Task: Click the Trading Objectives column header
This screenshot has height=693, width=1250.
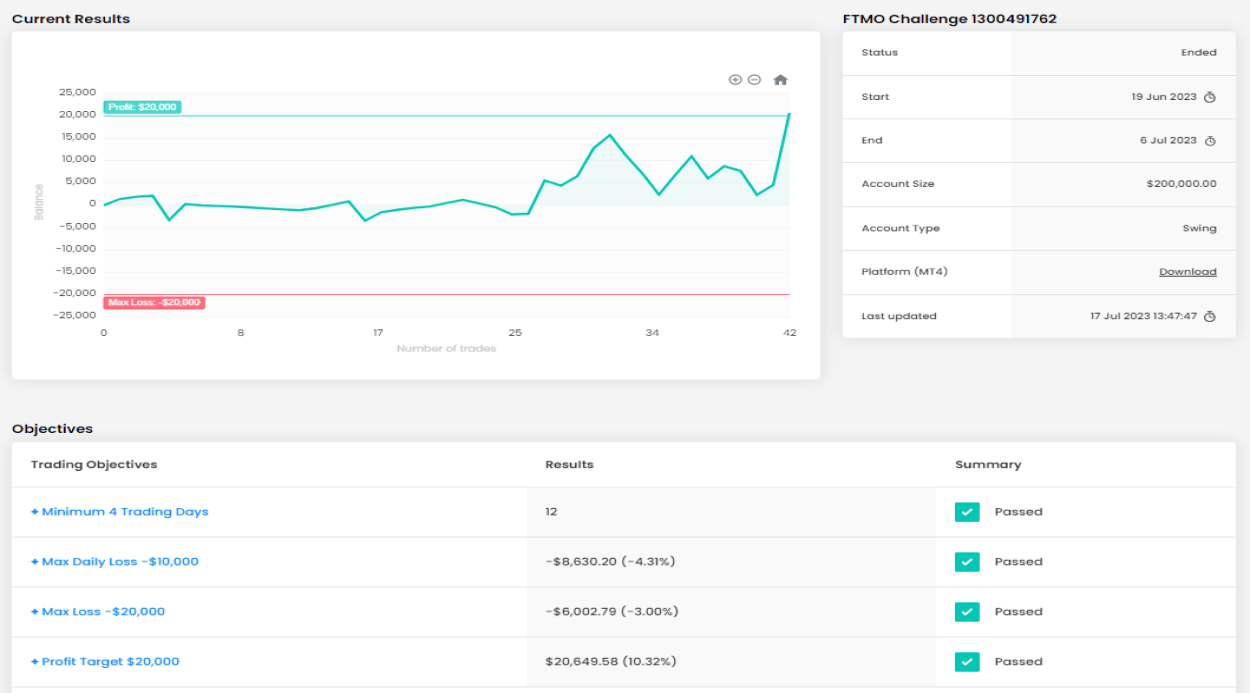Action: (x=94, y=465)
